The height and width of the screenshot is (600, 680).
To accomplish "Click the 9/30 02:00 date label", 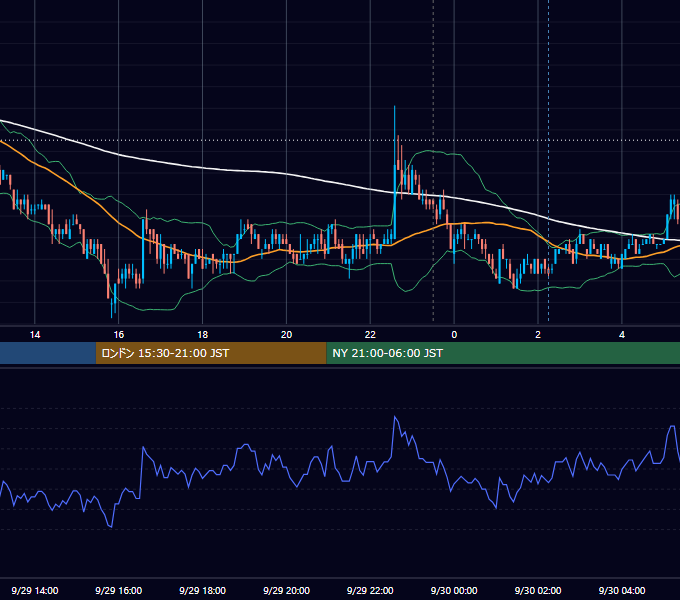I will tap(538, 590).
